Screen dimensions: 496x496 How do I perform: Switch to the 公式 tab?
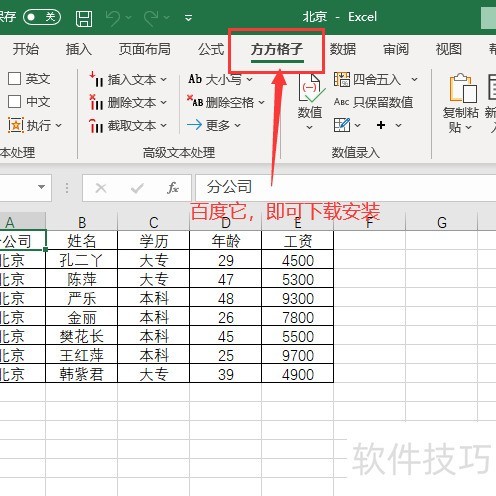(211, 49)
